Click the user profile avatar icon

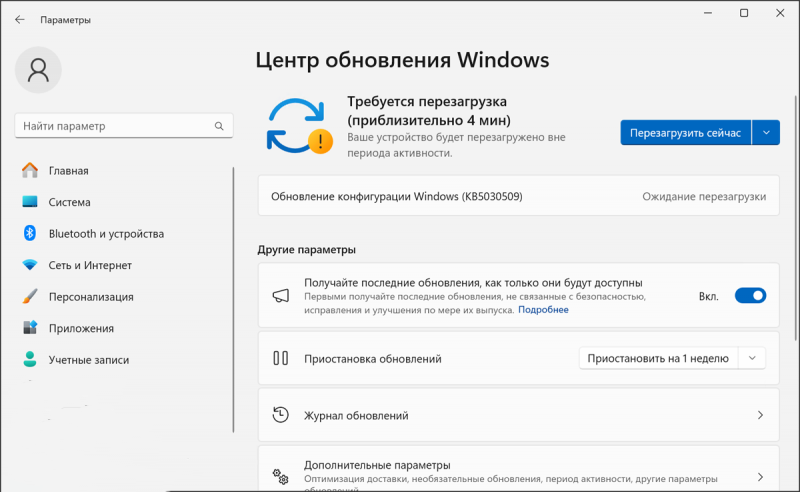pyautogui.click(x=39, y=69)
